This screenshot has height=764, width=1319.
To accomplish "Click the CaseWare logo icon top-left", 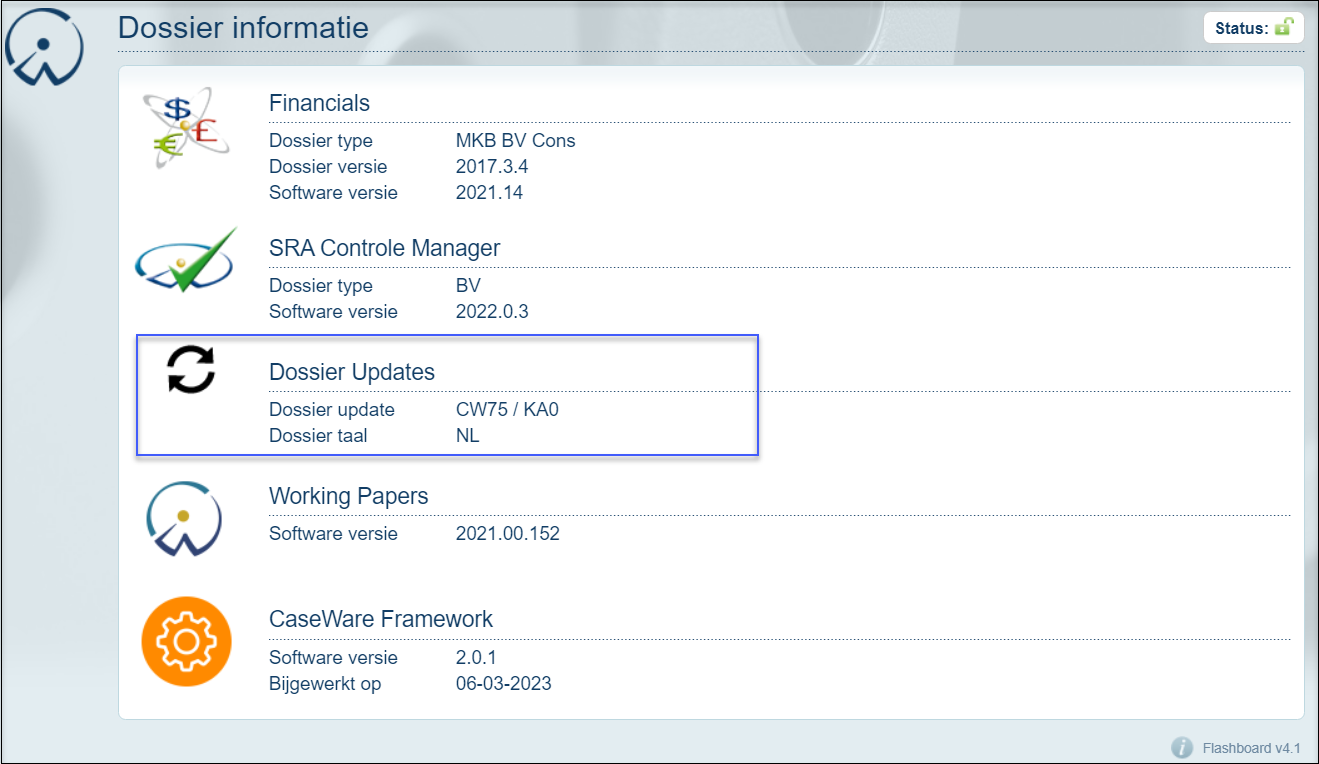I will [x=46, y=47].
